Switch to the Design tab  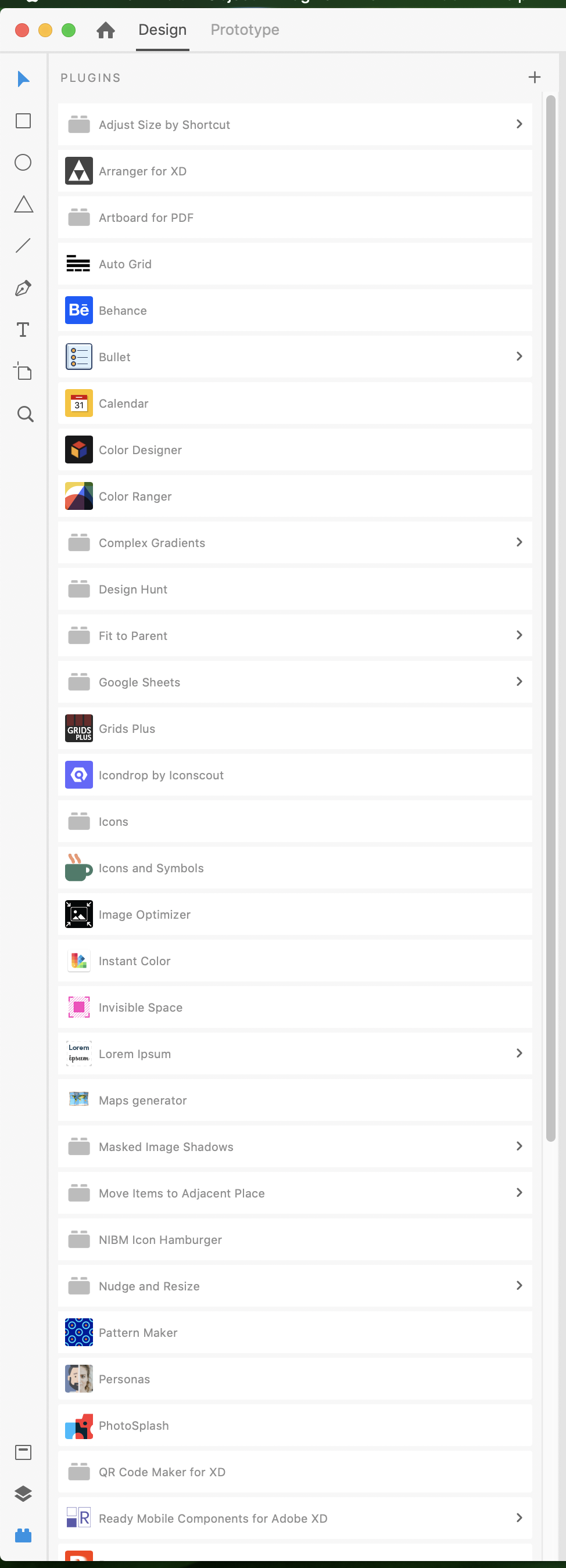point(162,29)
